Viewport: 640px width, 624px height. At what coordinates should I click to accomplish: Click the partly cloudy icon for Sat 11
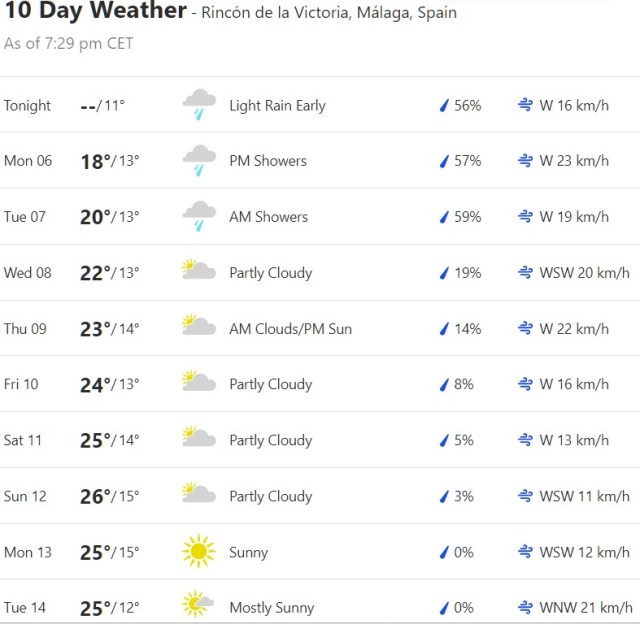198,438
